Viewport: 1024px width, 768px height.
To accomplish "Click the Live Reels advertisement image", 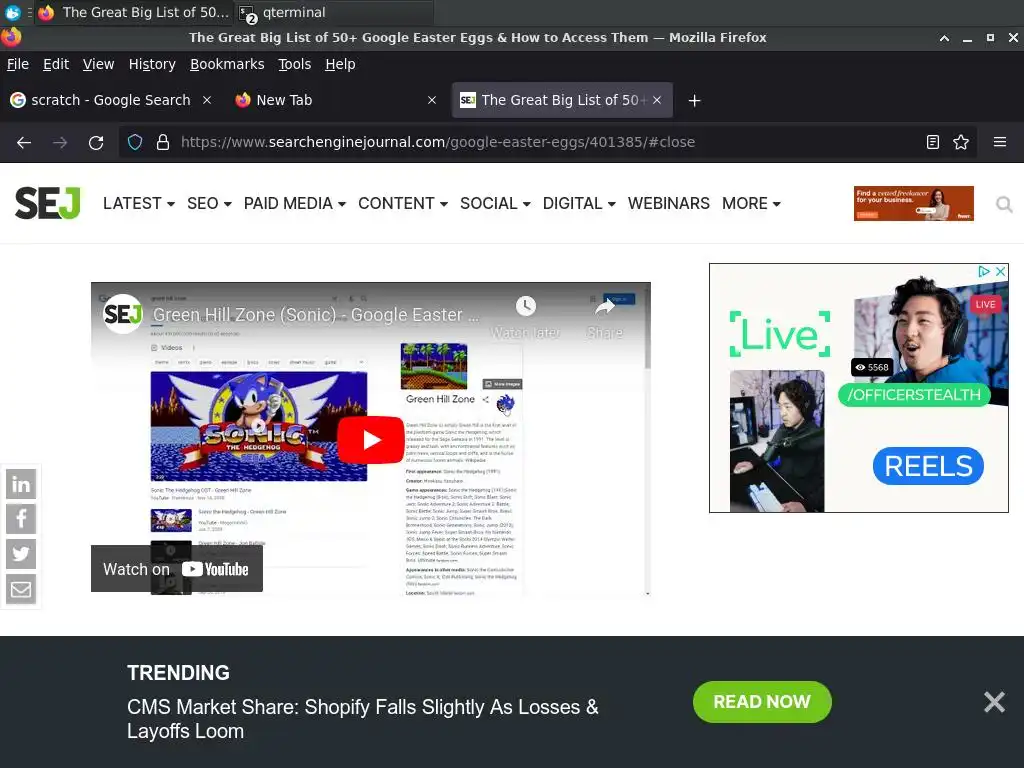I will [858, 388].
